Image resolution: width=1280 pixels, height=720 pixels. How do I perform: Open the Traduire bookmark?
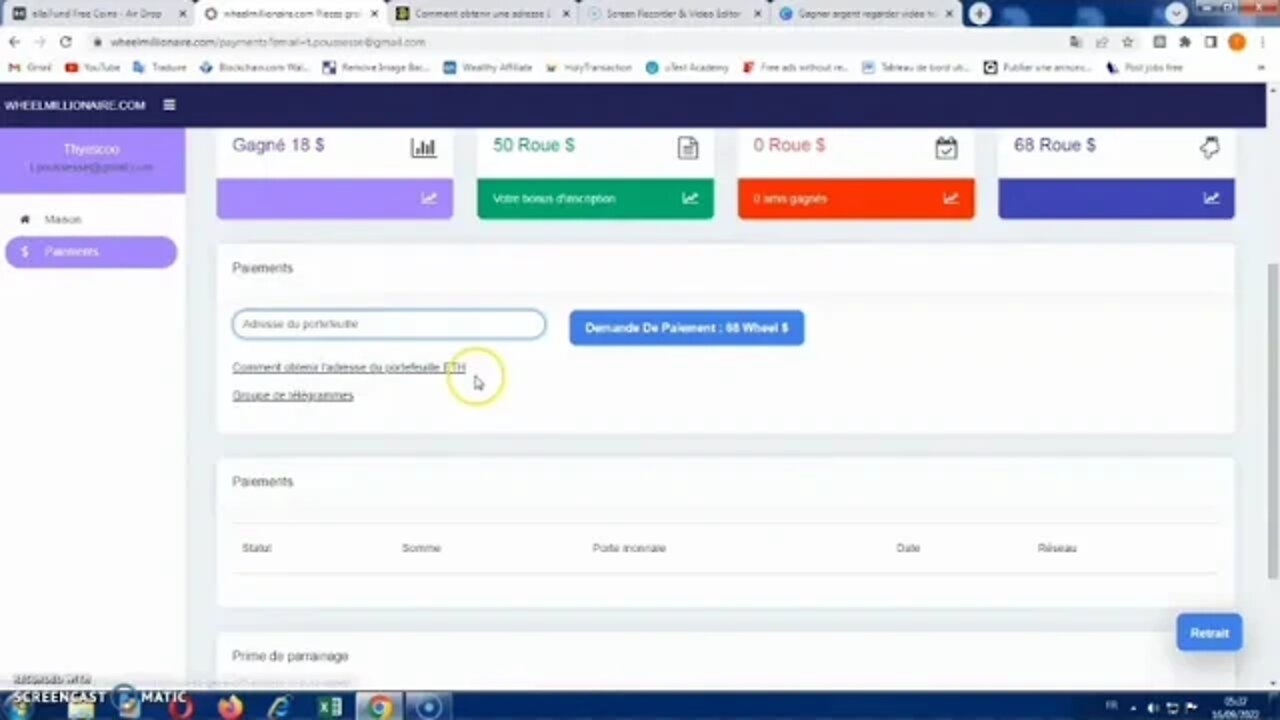click(160, 67)
